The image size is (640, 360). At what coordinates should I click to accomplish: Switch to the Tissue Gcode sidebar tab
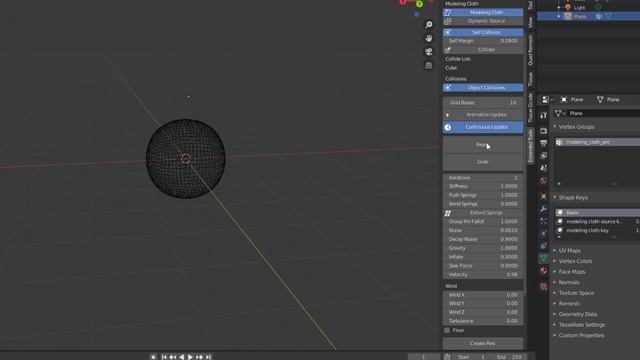(530, 107)
